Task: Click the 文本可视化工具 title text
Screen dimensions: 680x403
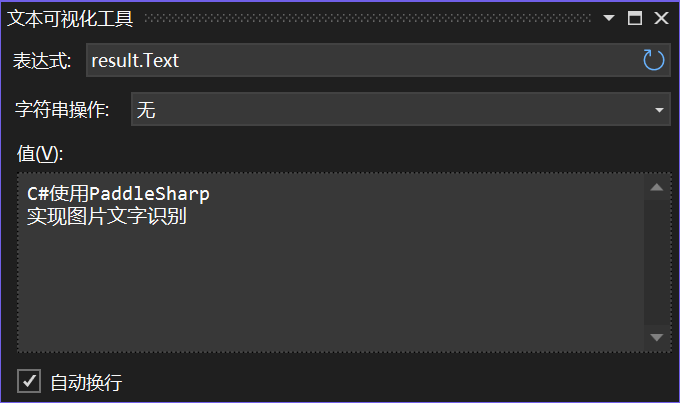Action: tap(70, 19)
